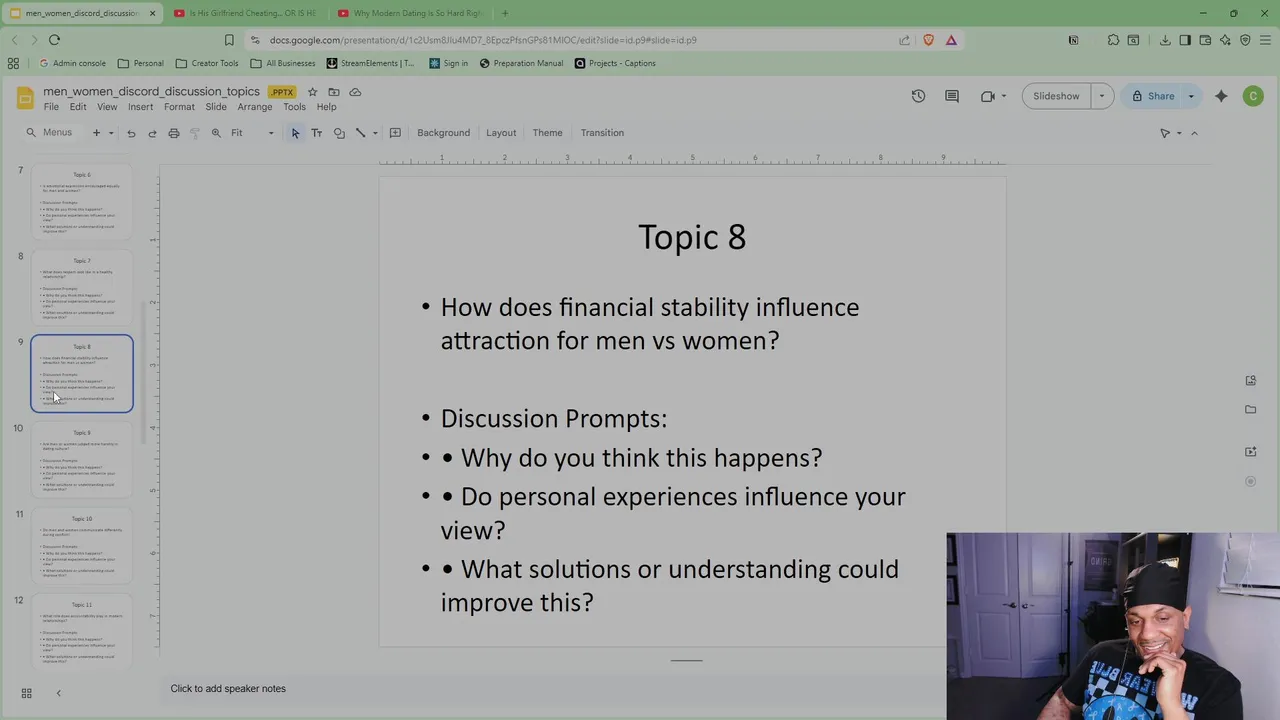1280x720 pixels.
Task: Open the Transition button
Action: [602, 133]
